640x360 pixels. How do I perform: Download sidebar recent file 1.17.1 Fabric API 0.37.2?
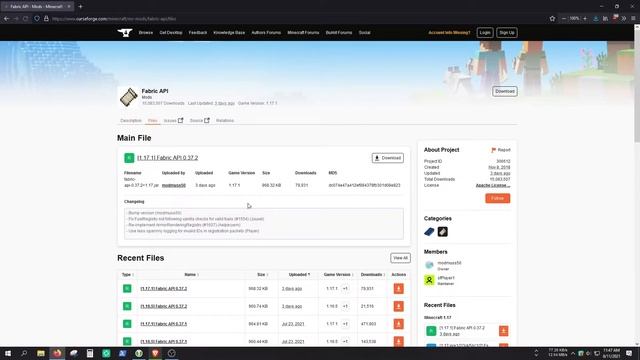point(504,331)
